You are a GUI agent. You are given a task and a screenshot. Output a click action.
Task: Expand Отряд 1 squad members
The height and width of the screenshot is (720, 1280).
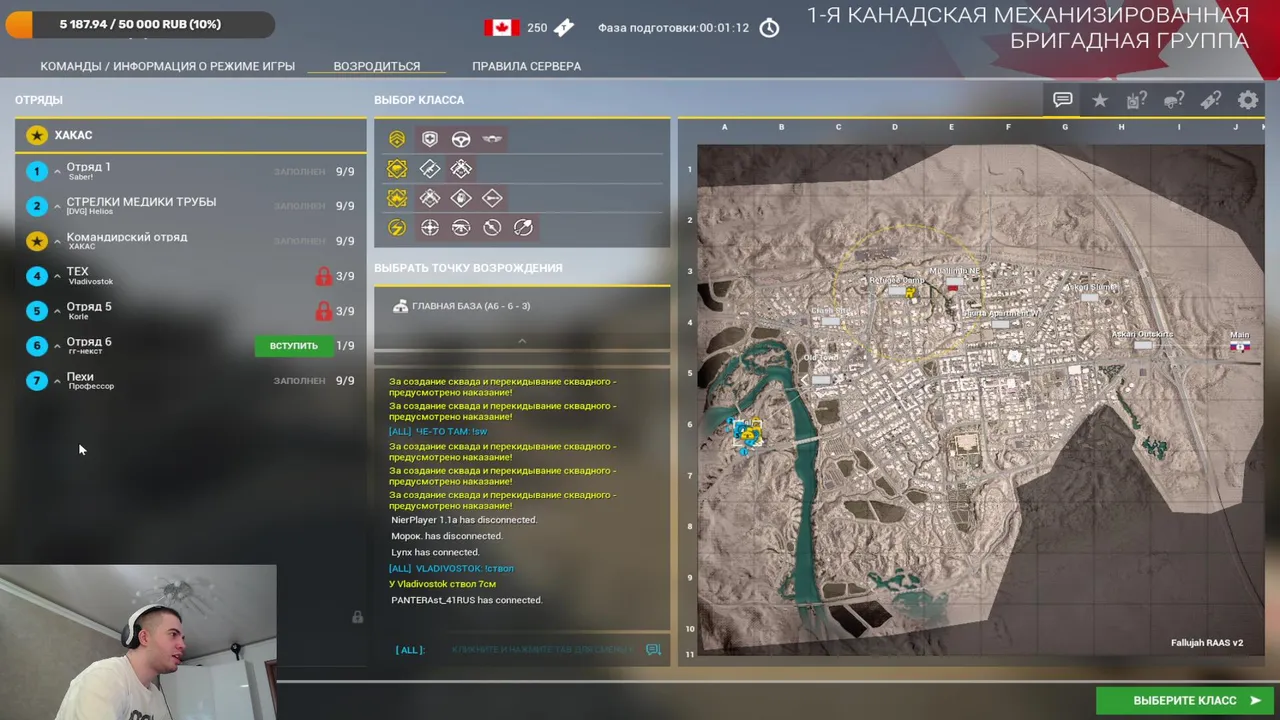(57, 172)
